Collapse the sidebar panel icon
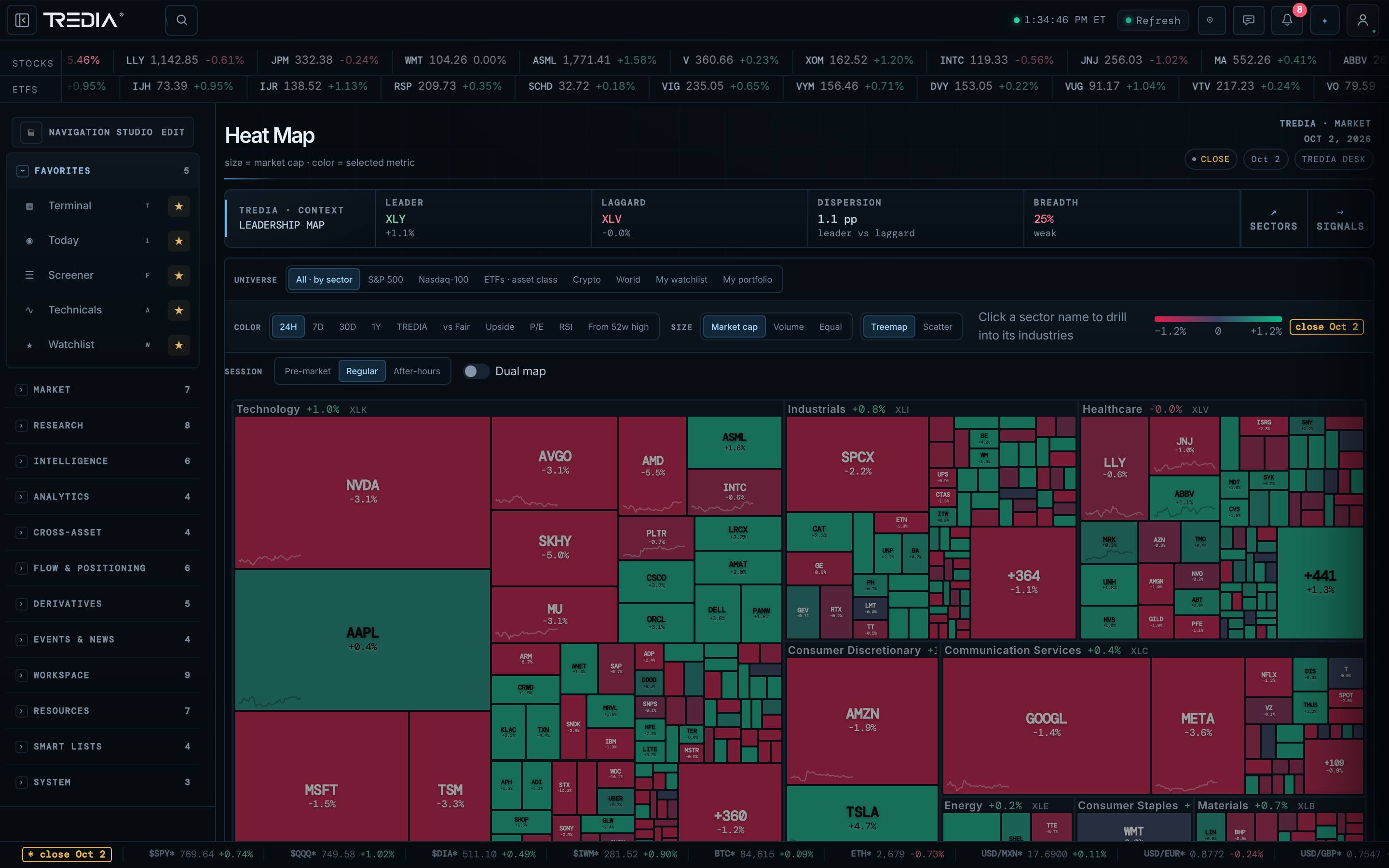This screenshot has height=868, width=1389. 22,20
